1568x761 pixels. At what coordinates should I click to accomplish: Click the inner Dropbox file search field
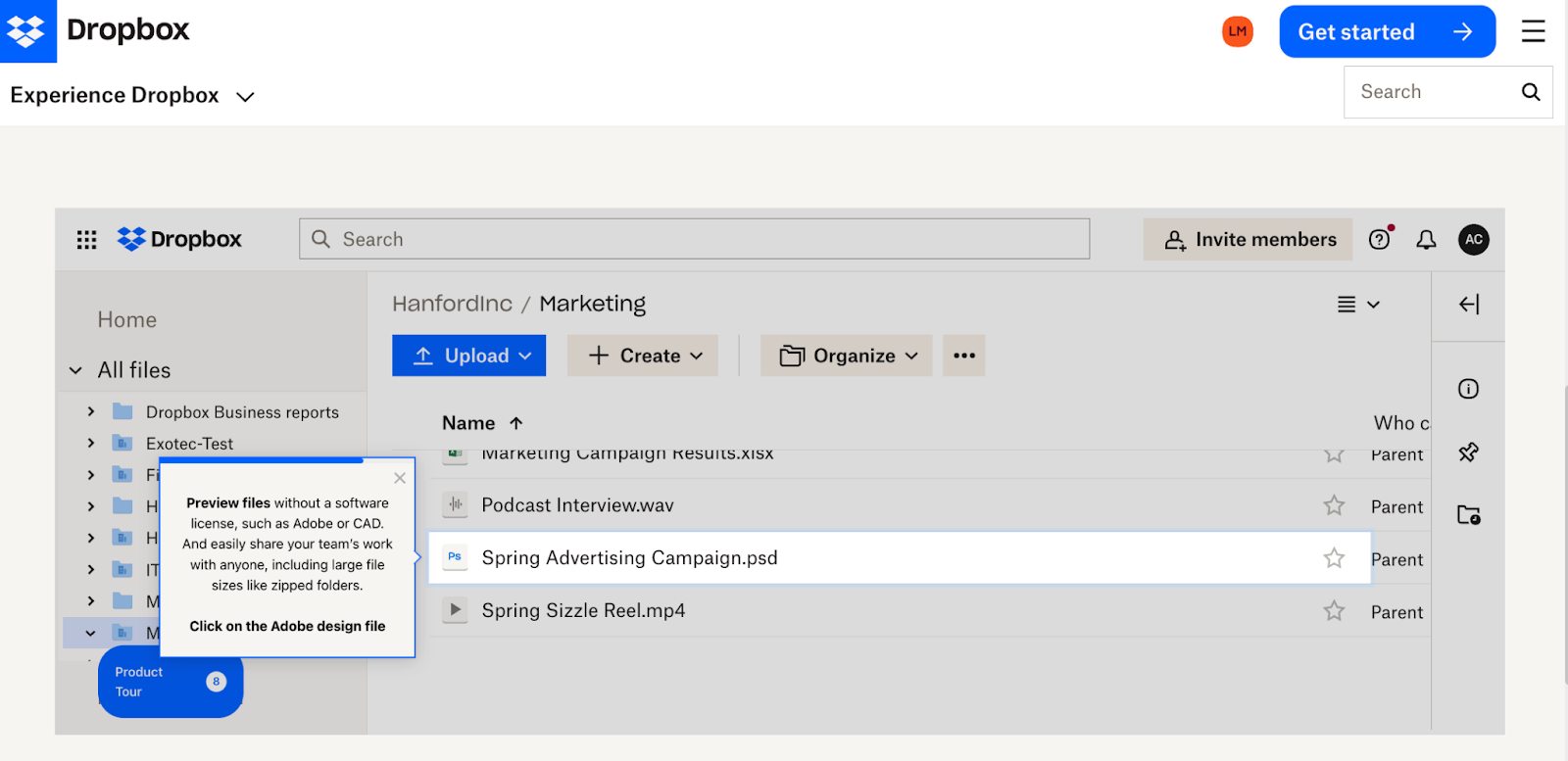(x=694, y=240)
